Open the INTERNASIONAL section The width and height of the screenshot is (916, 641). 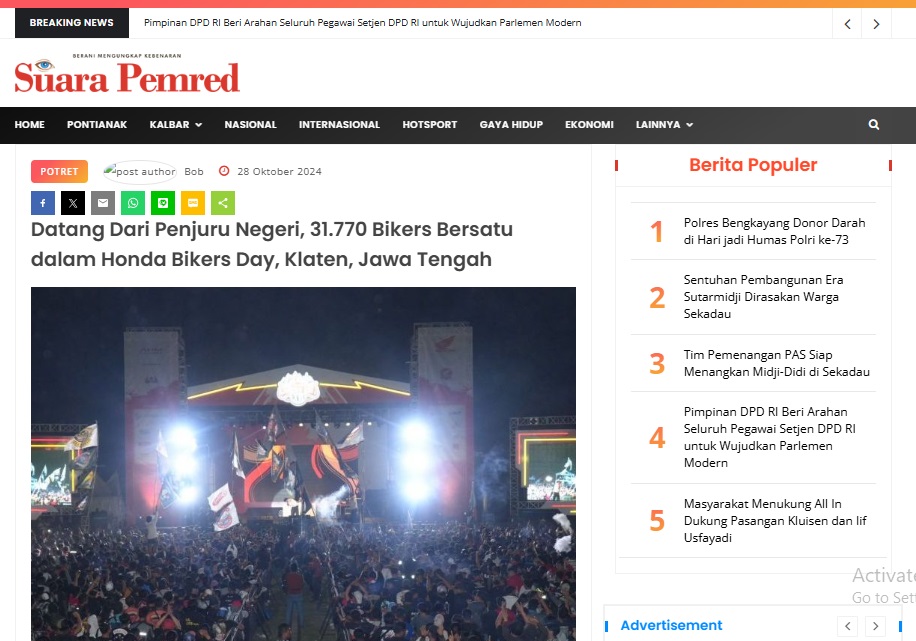pyautogui.click(x=339, y=124)
